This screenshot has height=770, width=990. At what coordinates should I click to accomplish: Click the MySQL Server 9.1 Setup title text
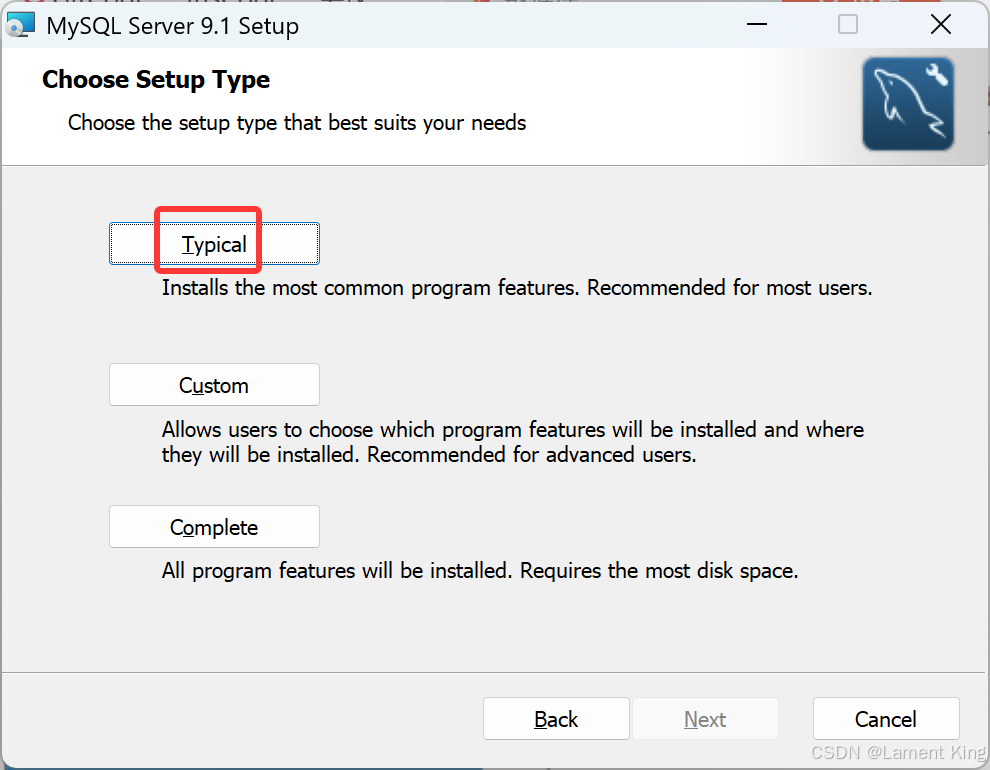click(171, 26)
